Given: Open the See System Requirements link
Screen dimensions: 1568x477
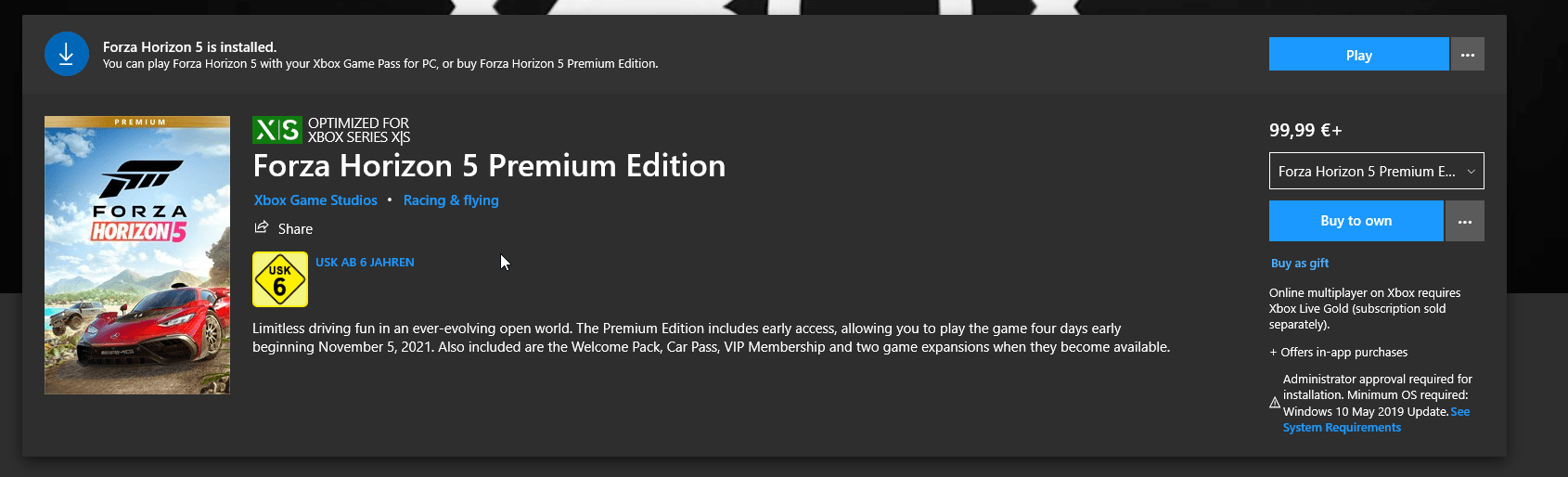Looking at the screenshot, I should pos(1342,428).
